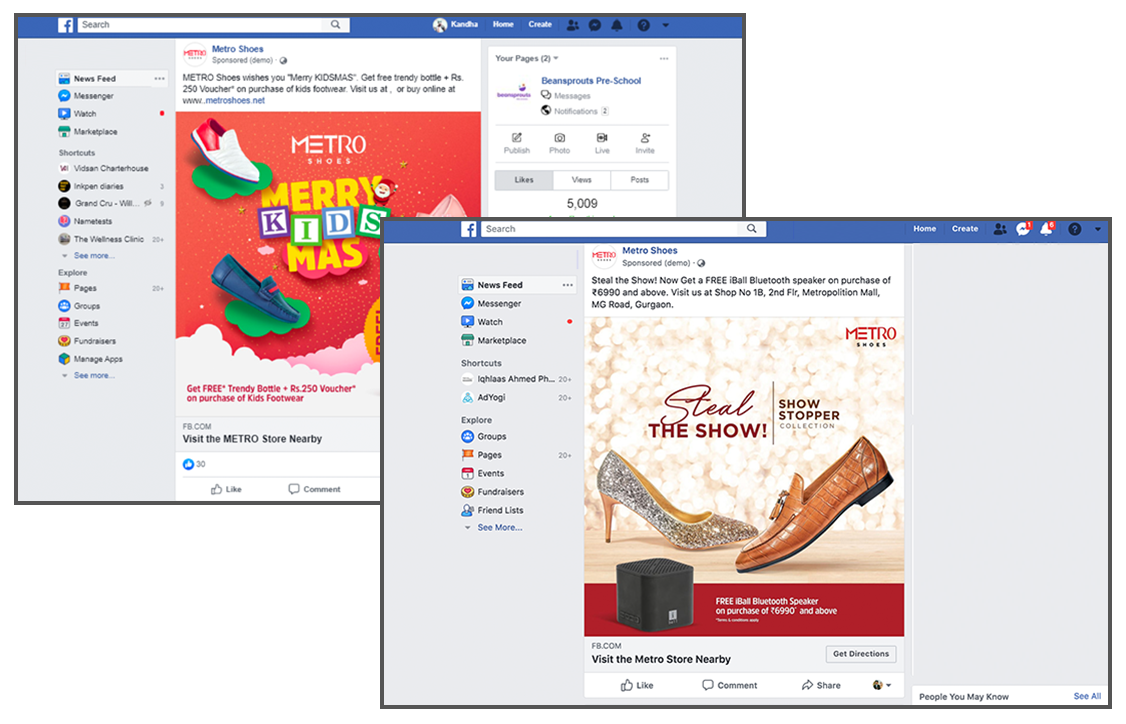Screen dimensions: 1126x724
Task: Click the Facebook logo in the Steal the Show window
Action: pyautogui.click(x=469, y=229)
